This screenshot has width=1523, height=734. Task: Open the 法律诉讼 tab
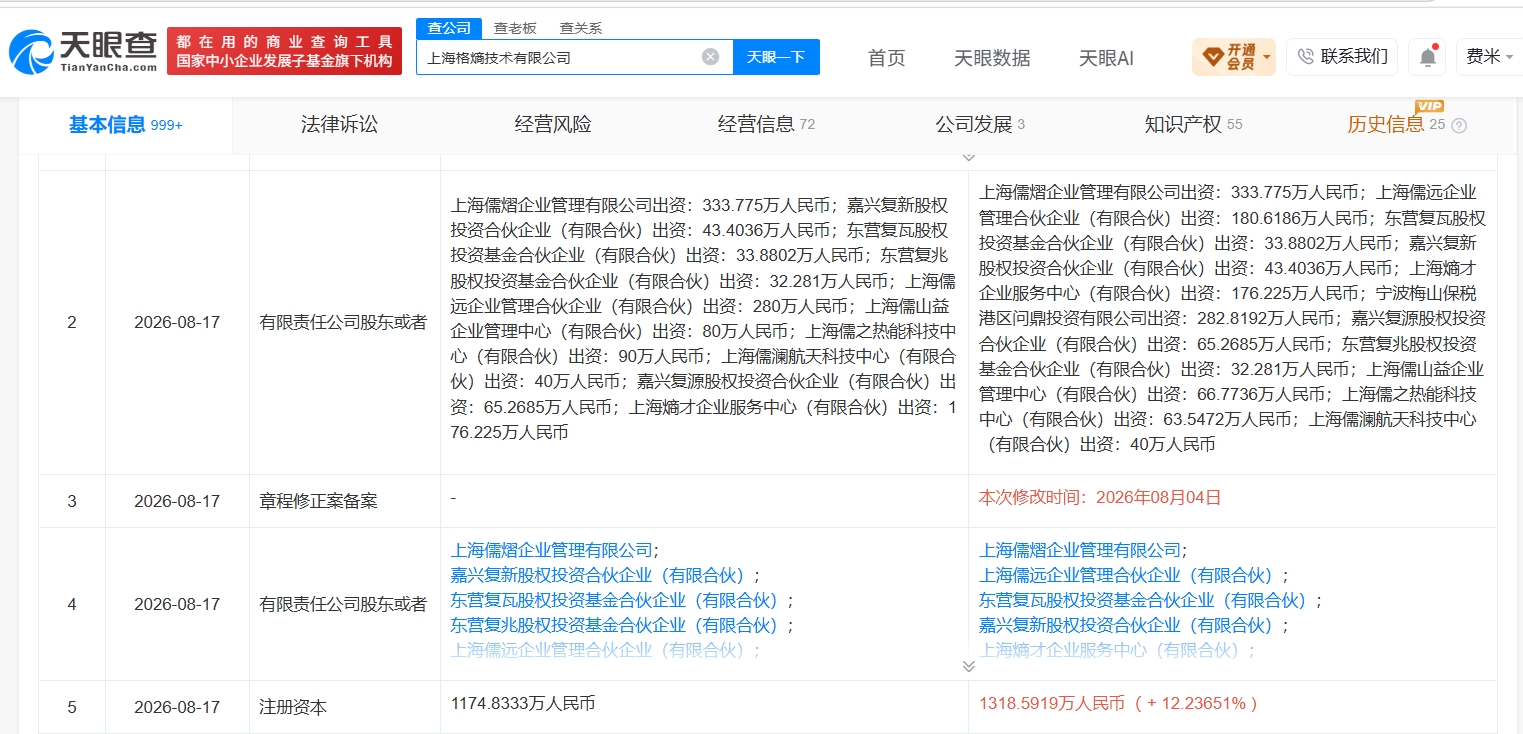pyautogui.click(x=339, y=125)
